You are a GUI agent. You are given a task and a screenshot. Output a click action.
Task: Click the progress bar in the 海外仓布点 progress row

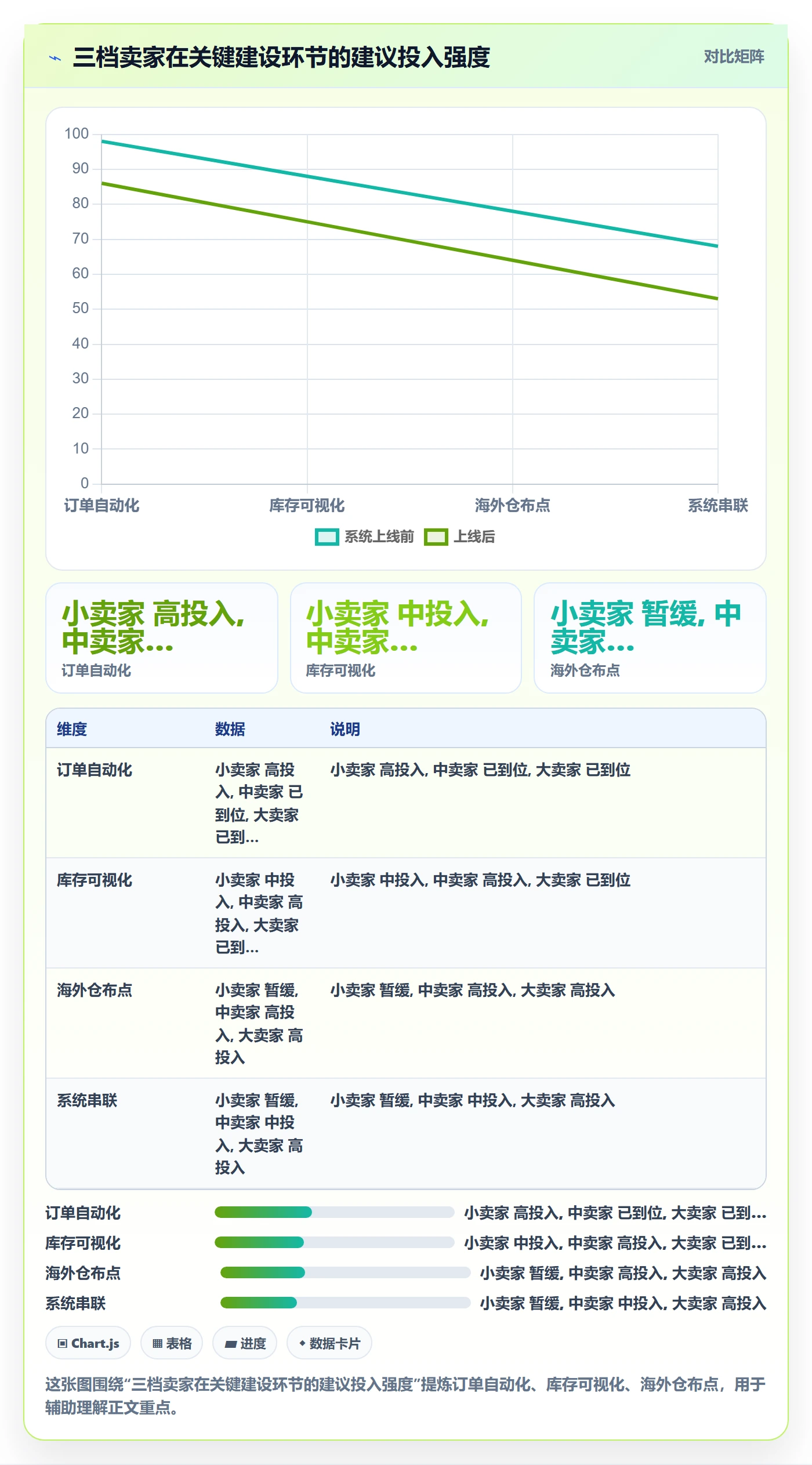click(x=346, y=1272)
